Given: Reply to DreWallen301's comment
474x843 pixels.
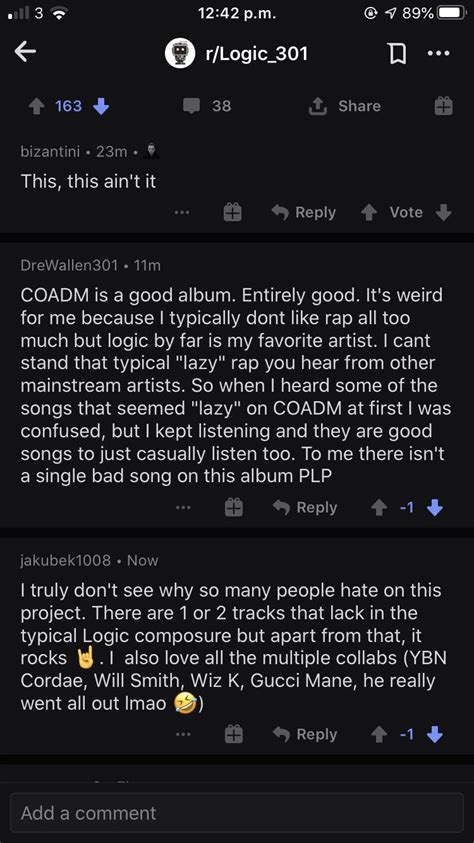Looking at the screenshot, I should tap(305, 508).
